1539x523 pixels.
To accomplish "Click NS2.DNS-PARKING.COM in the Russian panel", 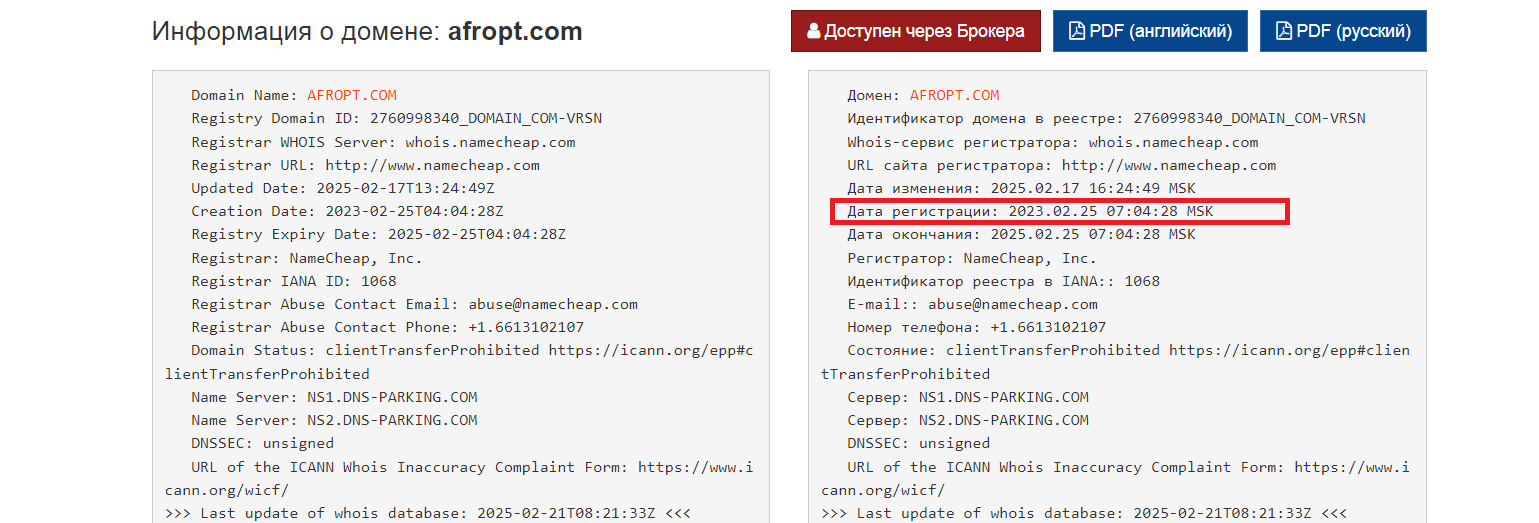I will click(1004, 420).
